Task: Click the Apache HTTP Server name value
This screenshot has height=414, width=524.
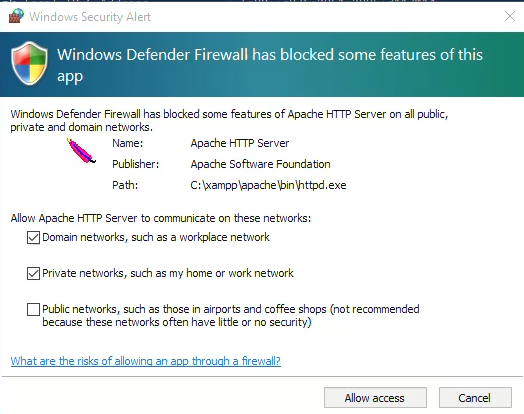Action: 240,143
